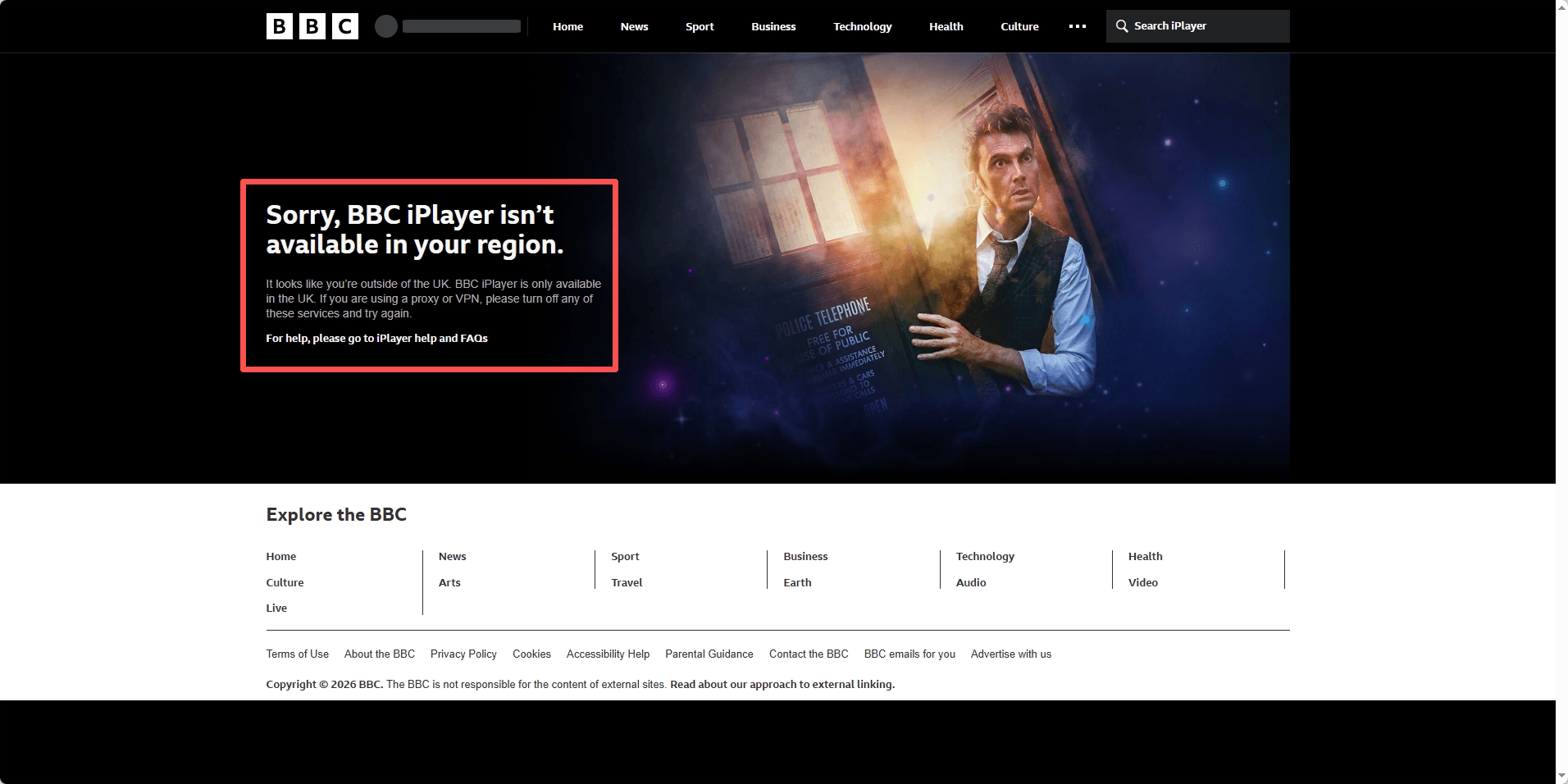Click Business under Explore the BBC

coord(805,556)
